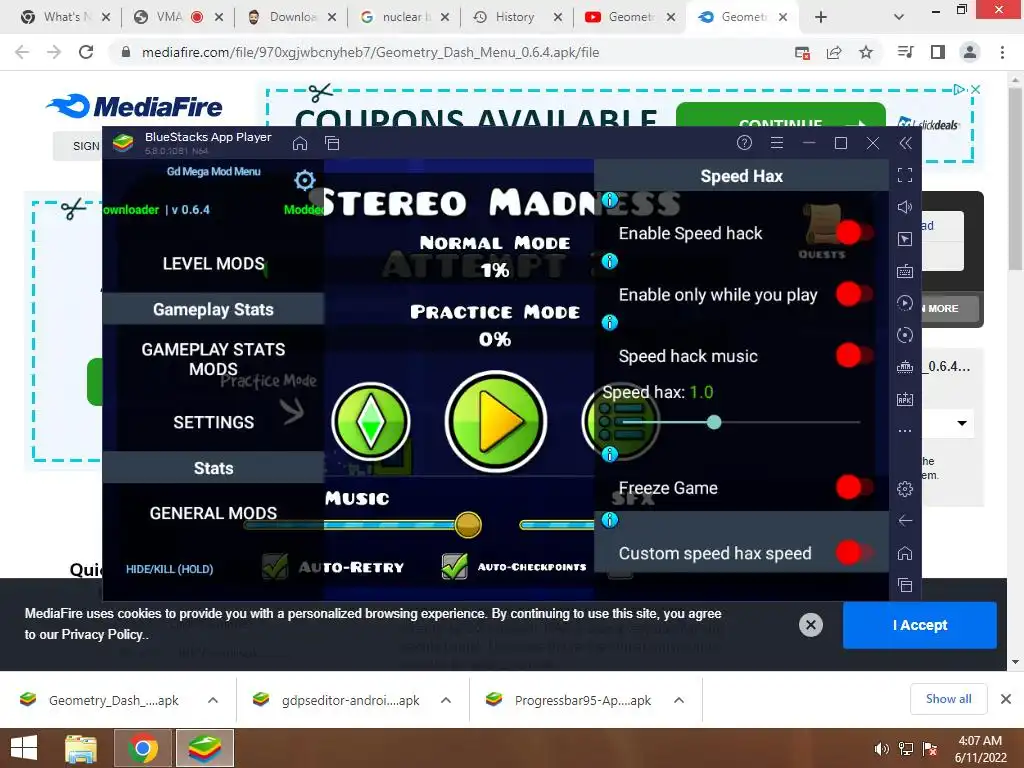Open Android recent apps in BlueStacks sidebar

pos(905,585)
